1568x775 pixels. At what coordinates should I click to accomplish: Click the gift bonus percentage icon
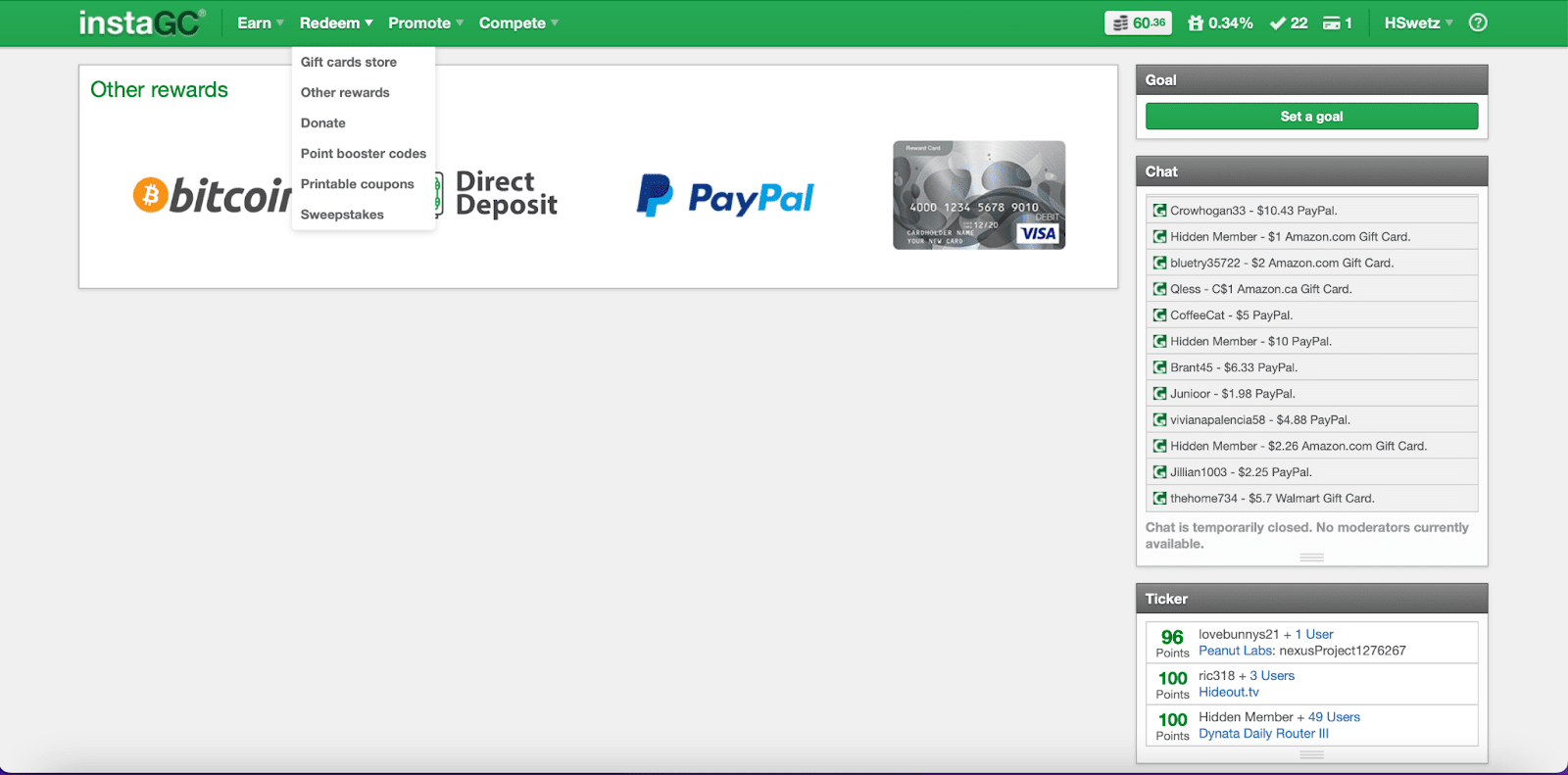click(x=1196, y=23)
